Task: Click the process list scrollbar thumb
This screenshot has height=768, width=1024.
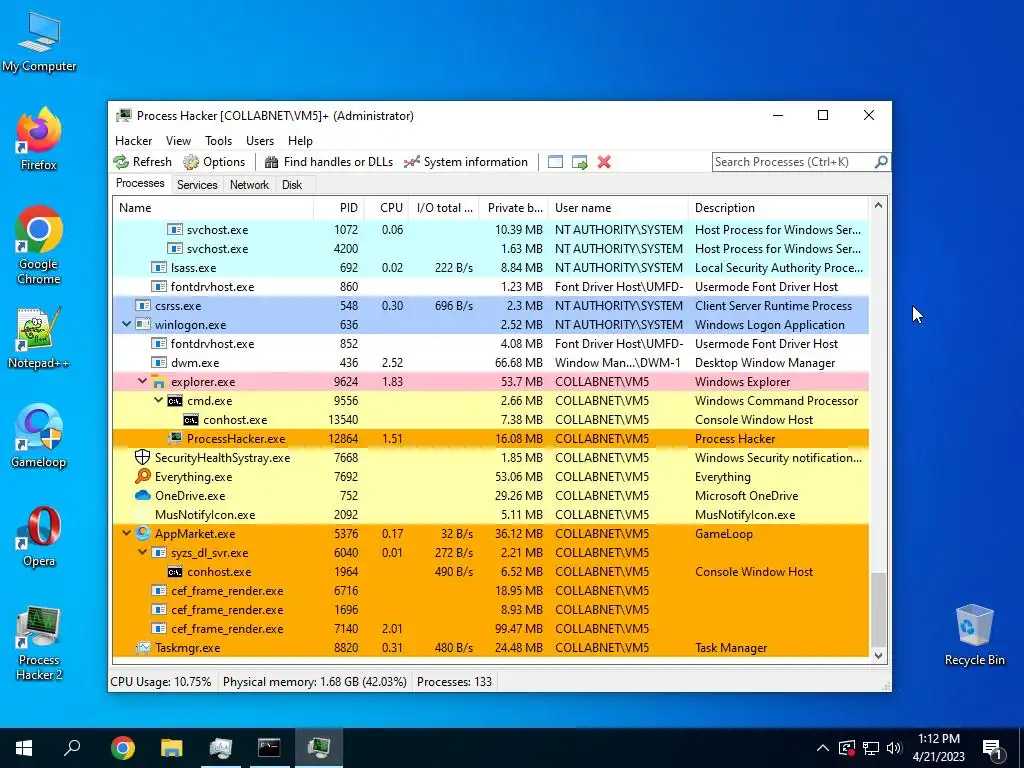Action: tap(878, 609)
